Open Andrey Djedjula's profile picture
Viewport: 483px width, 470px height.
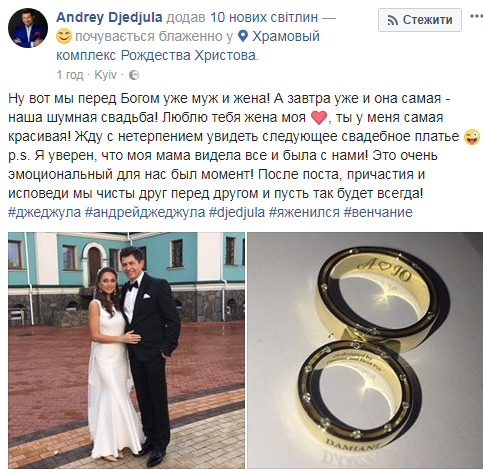(x=28, y=28)
